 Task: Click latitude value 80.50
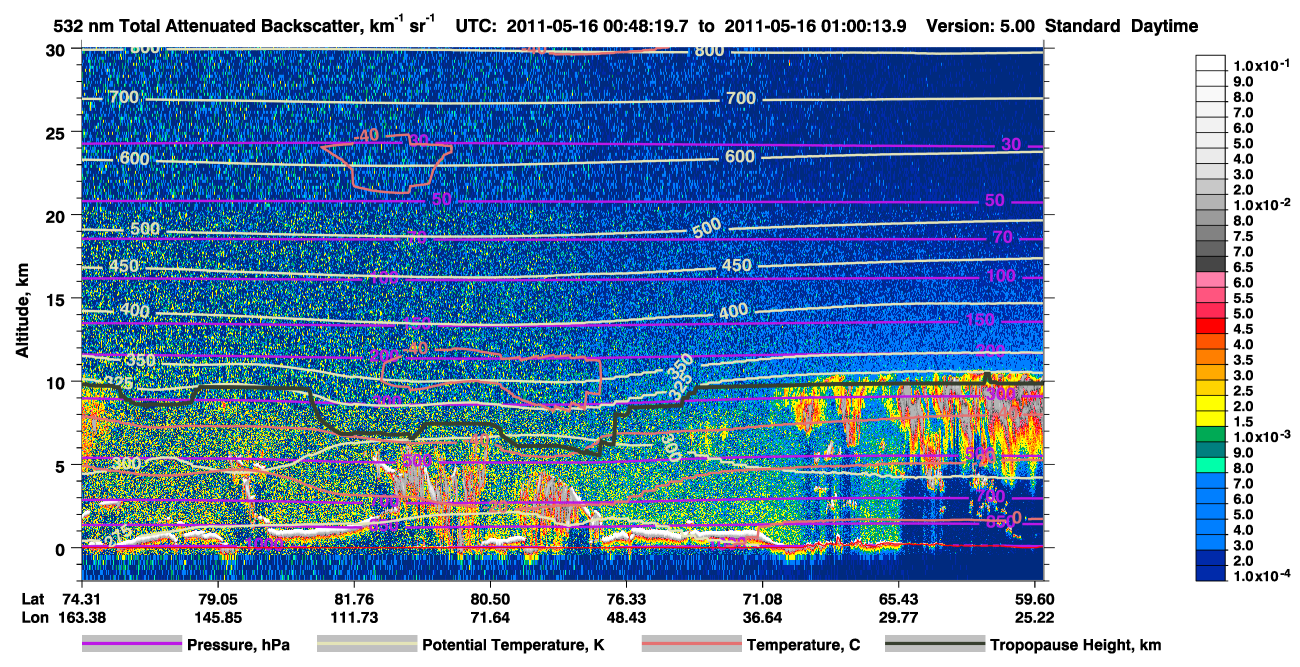[x=489, y=599]
